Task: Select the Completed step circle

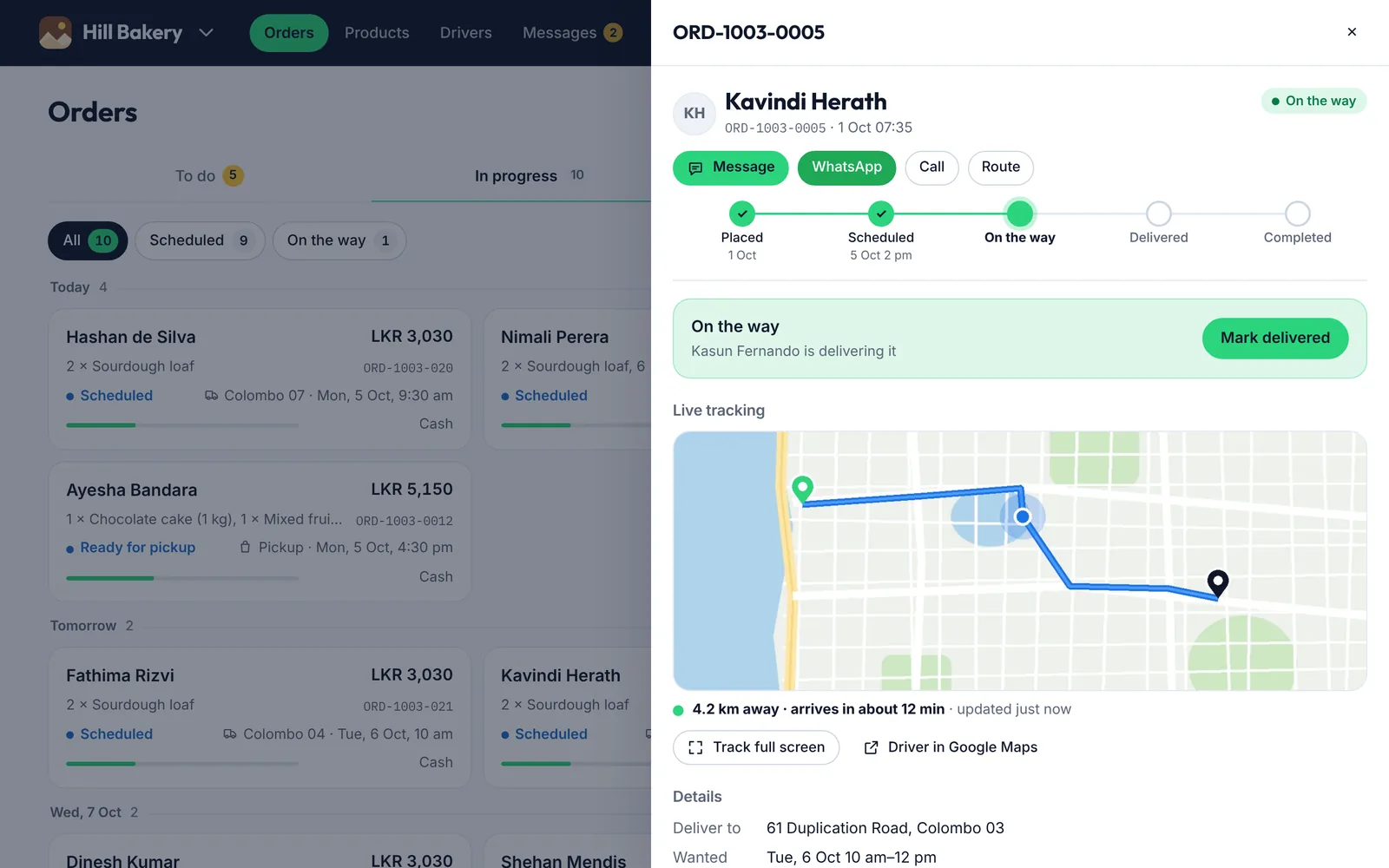Action: [x=1298, y=214]
